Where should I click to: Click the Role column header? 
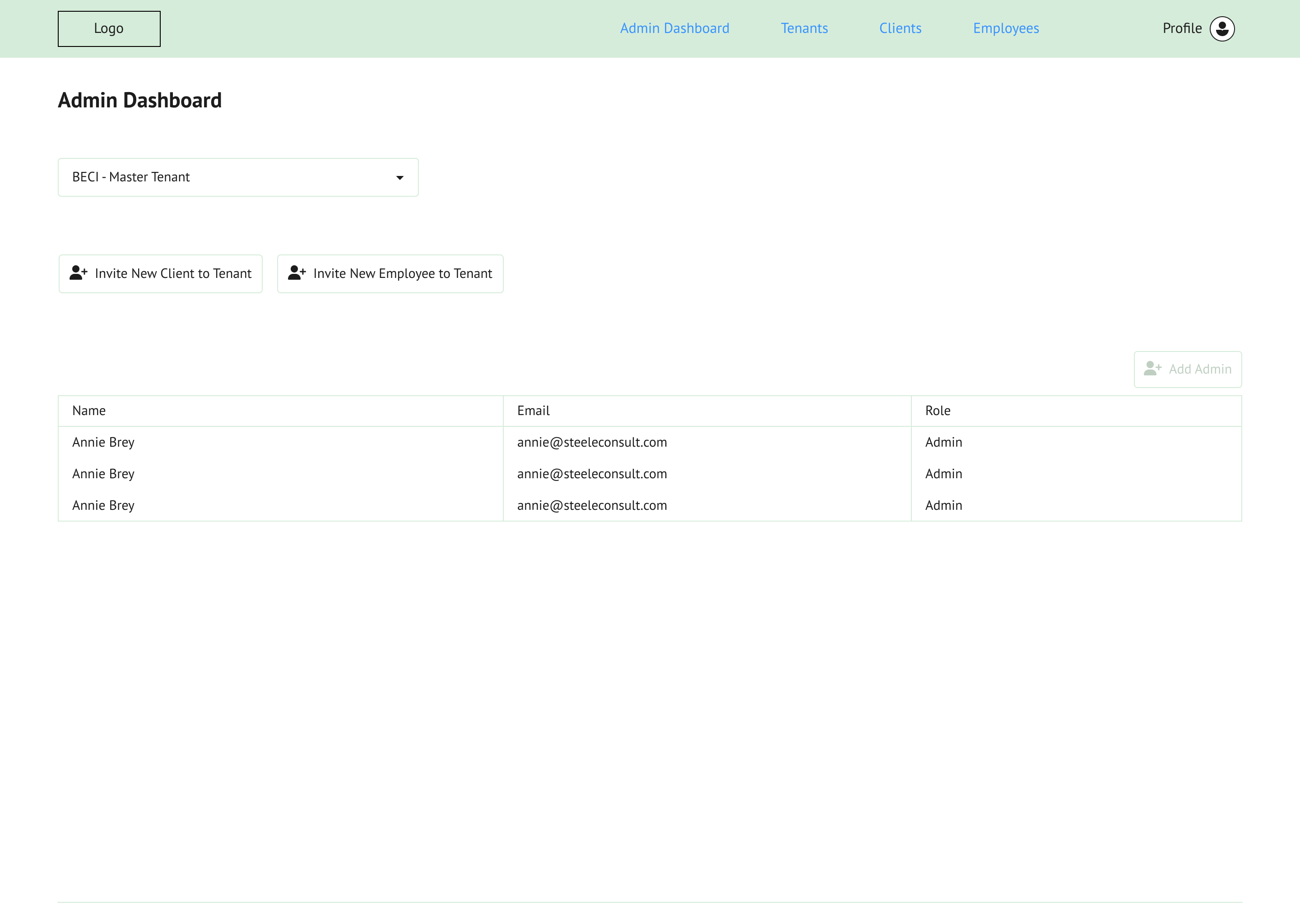[x=938, y=411]
